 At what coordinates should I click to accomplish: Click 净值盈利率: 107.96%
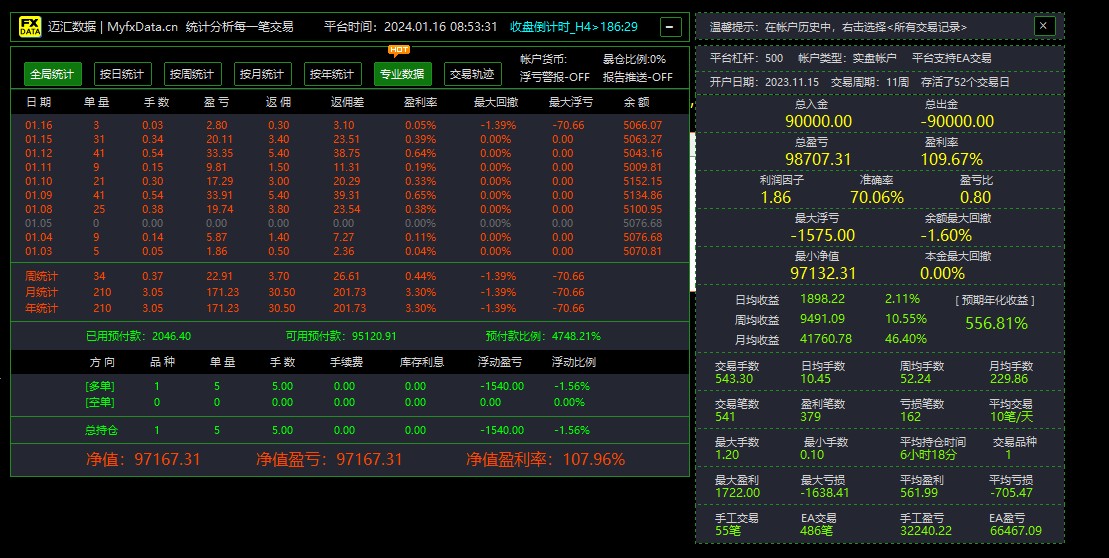pos(545,460)
